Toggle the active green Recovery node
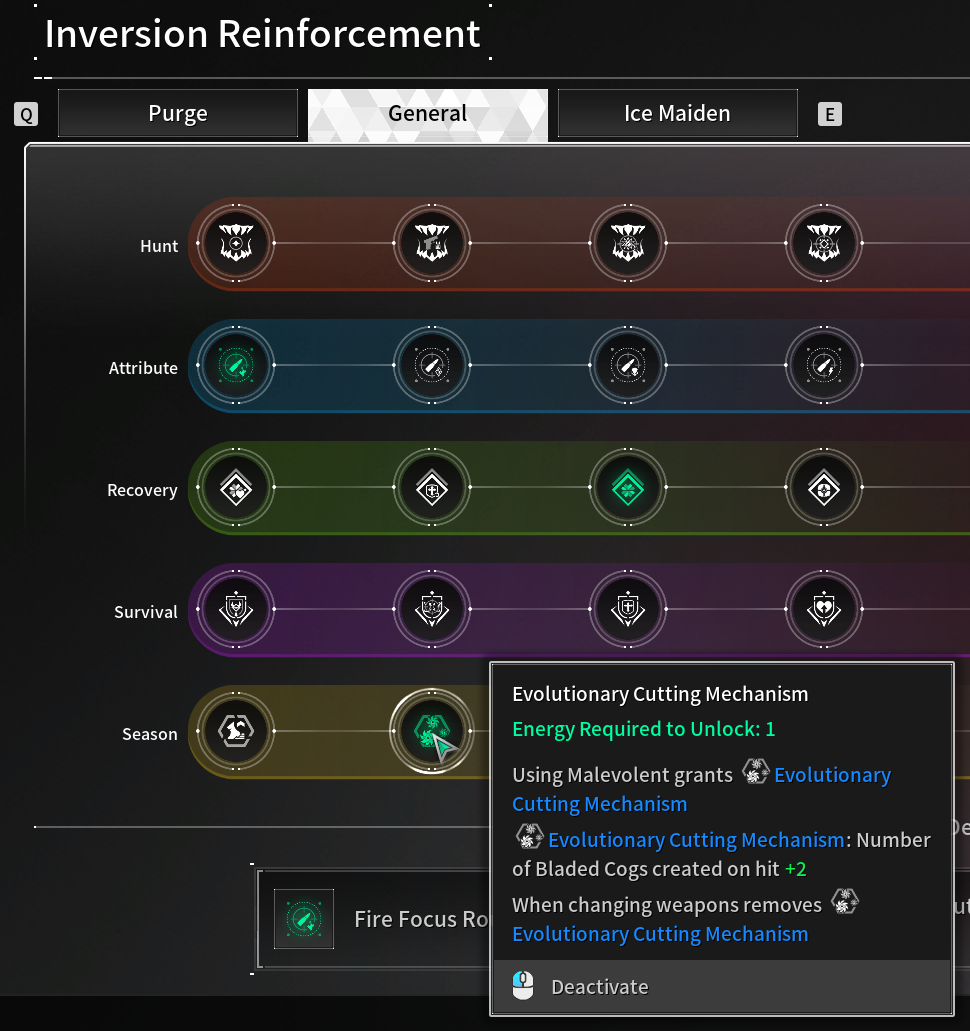The width and height of the screenshot is (970, 1031). pos(628,487)
